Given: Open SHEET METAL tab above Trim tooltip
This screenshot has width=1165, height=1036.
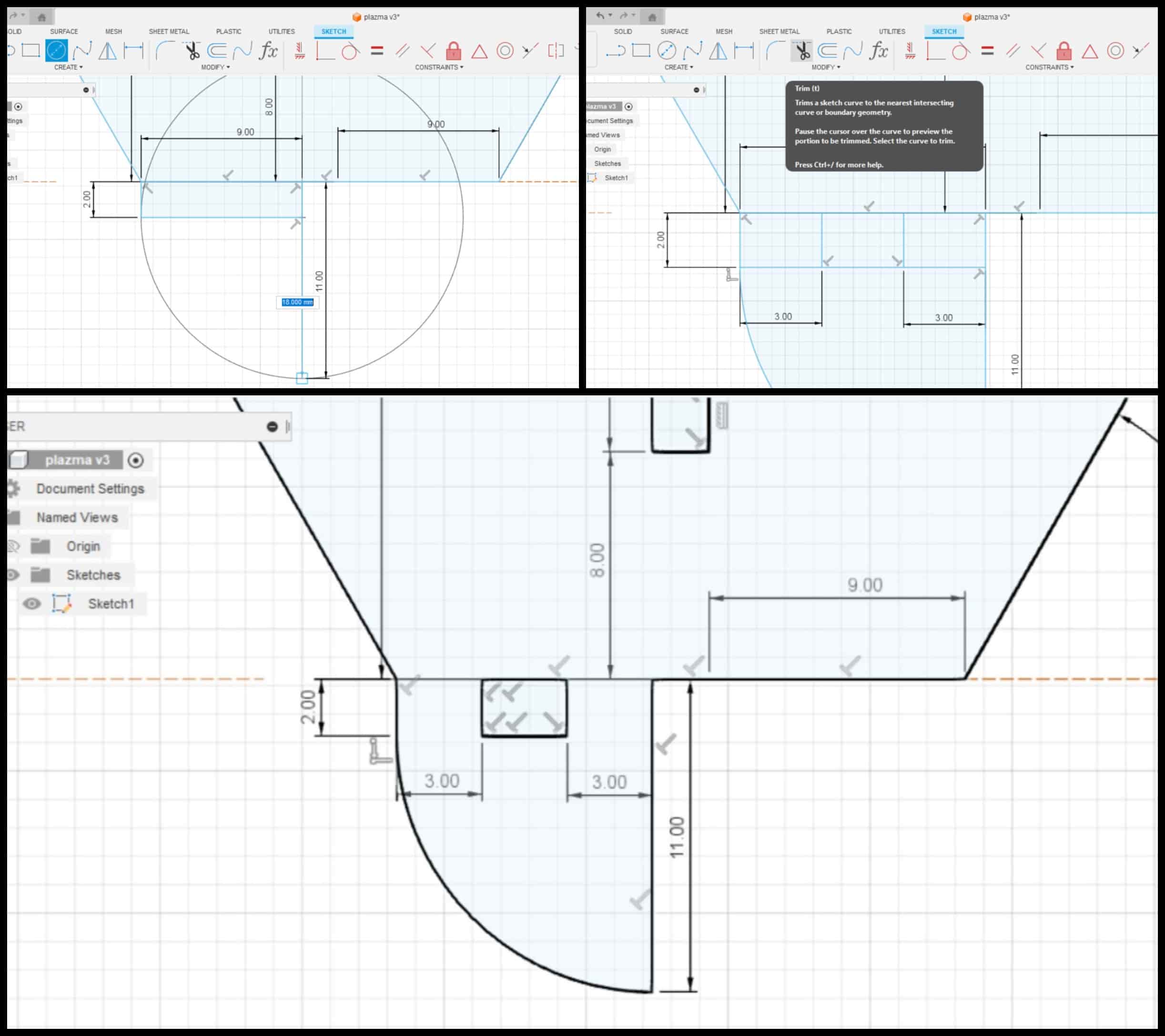Looking at the screenshot, I should 779,31.
